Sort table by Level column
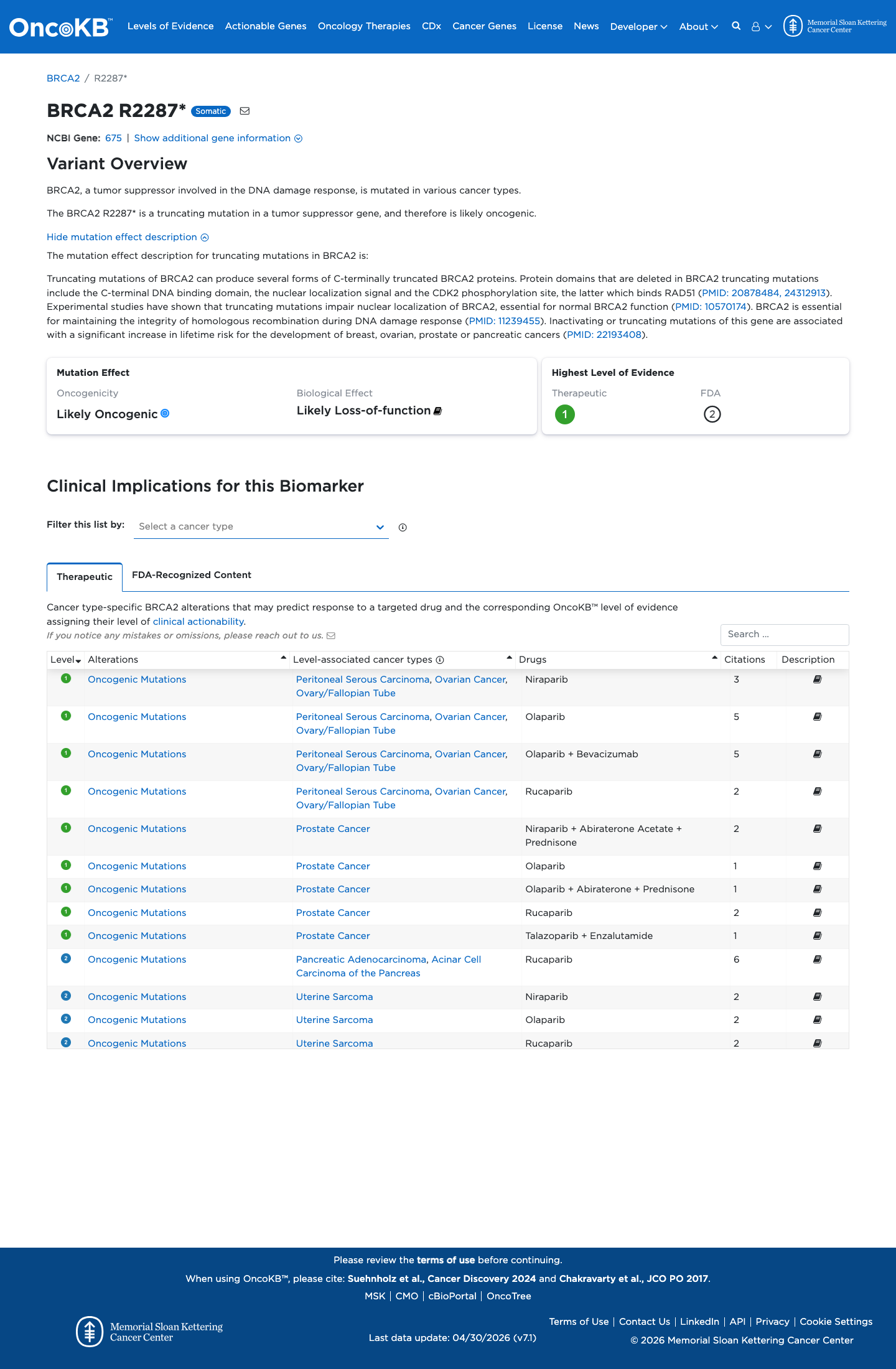The image size is (896, 1369). coord(65,660)
